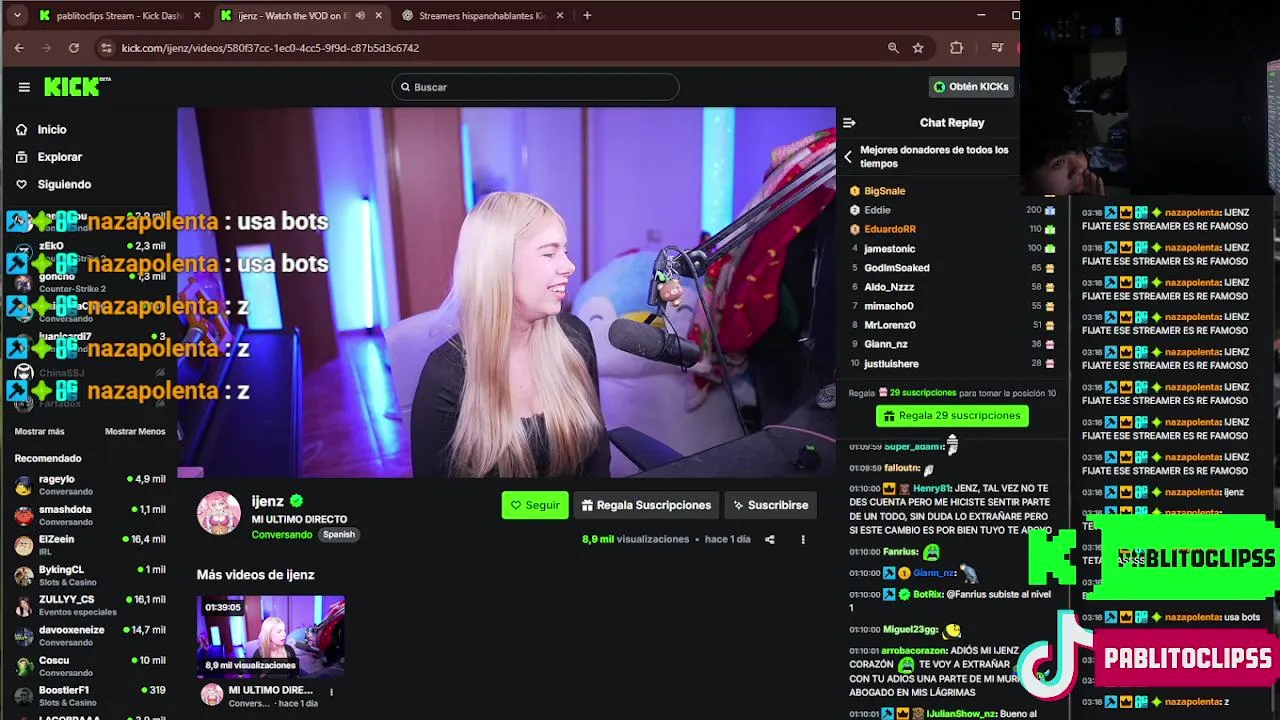
Task: Open the MI ULTIMO DIRE... video title link
Action: pyautogui.click(x=270, y=690)
